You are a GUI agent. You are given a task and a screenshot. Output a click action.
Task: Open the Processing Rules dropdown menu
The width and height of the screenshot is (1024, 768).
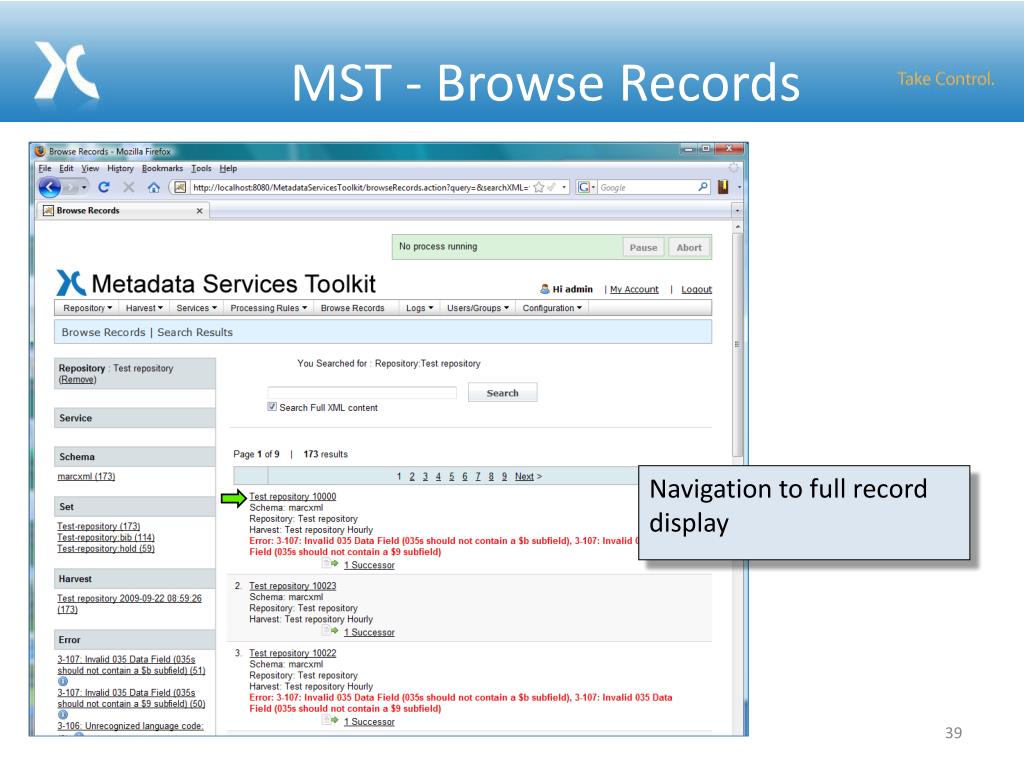(268, 308)
